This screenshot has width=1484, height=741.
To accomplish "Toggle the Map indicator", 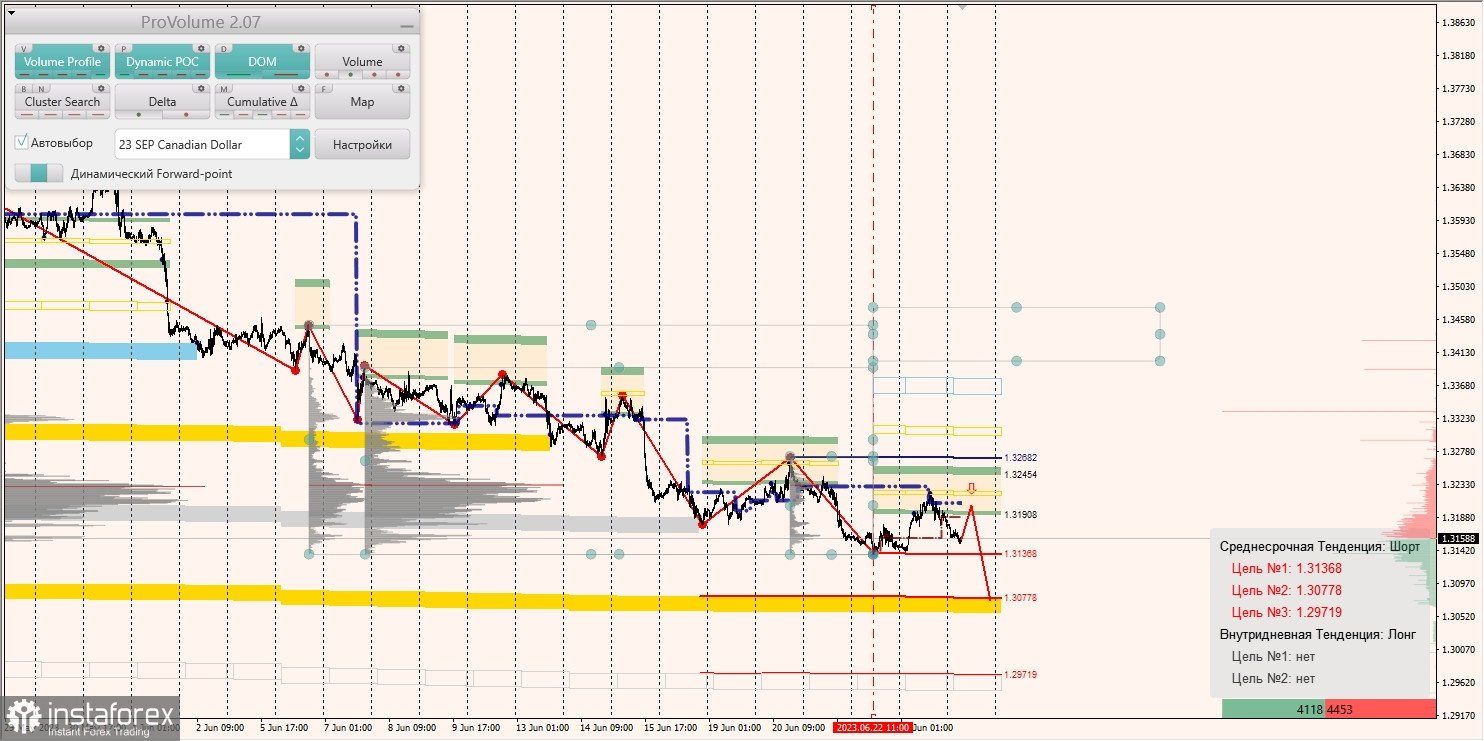I will [x=362, y=102].
